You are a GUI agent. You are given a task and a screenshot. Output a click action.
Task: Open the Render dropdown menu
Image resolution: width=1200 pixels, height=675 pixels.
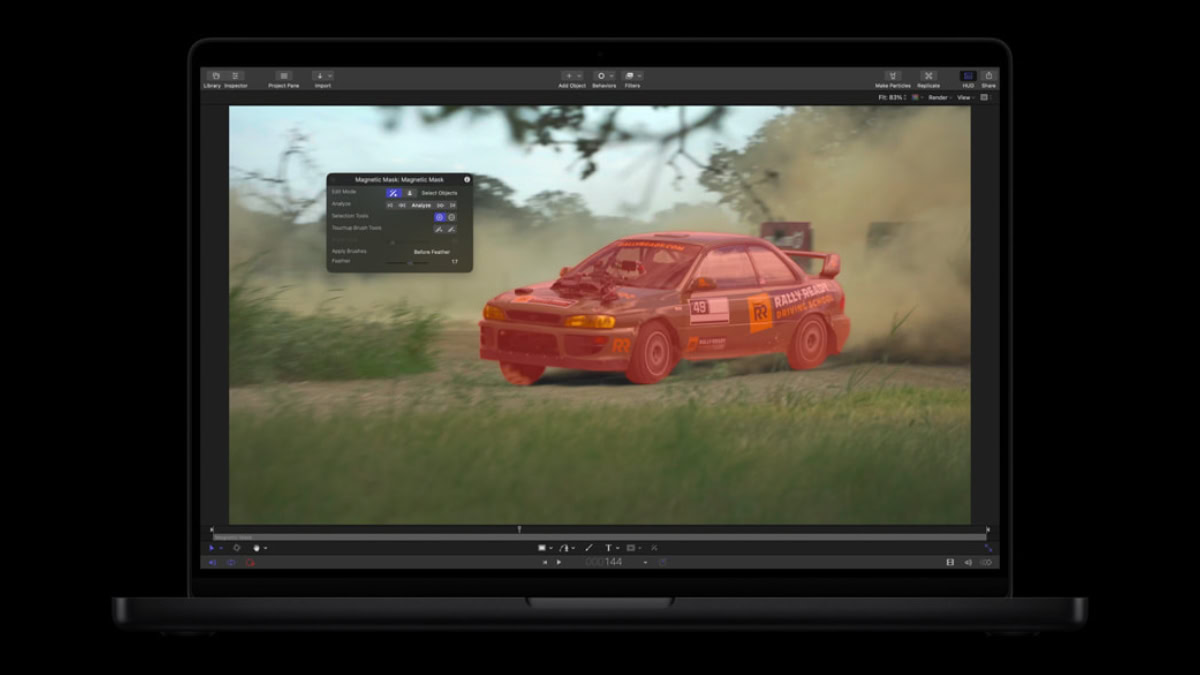tap(941, 97)
